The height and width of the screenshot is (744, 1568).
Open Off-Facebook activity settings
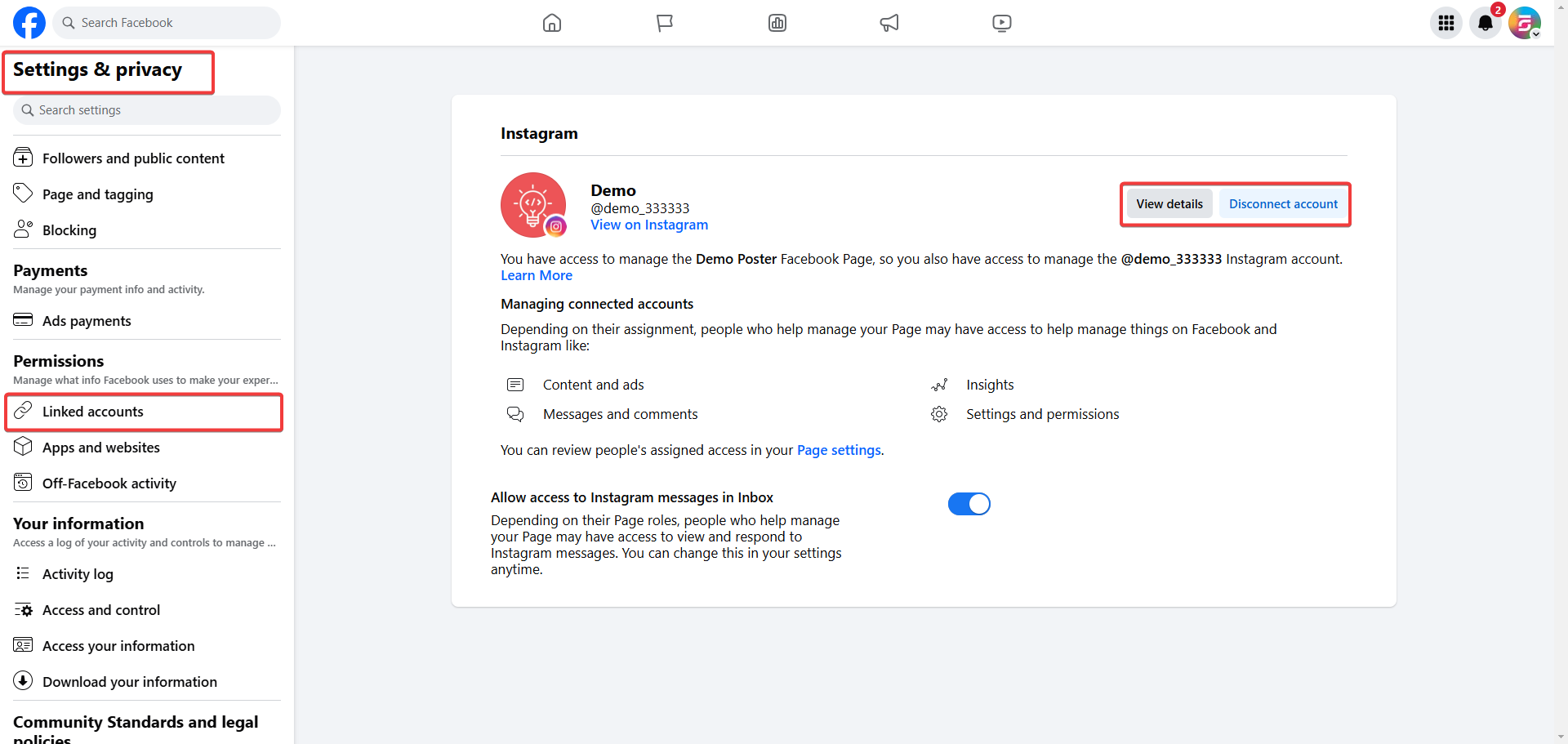[x=147, y=483]
